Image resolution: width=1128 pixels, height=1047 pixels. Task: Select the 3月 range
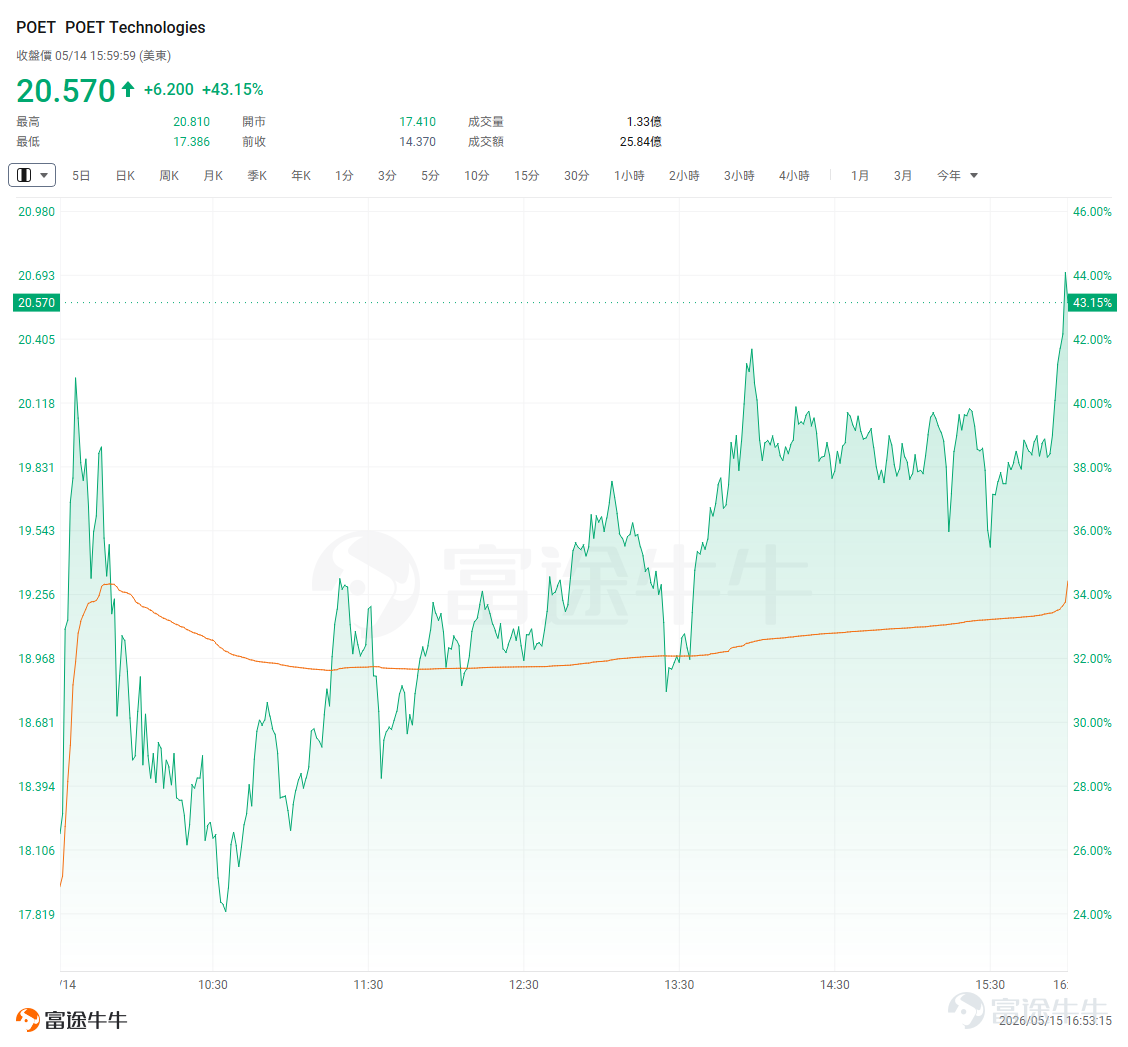click(903, 176)
